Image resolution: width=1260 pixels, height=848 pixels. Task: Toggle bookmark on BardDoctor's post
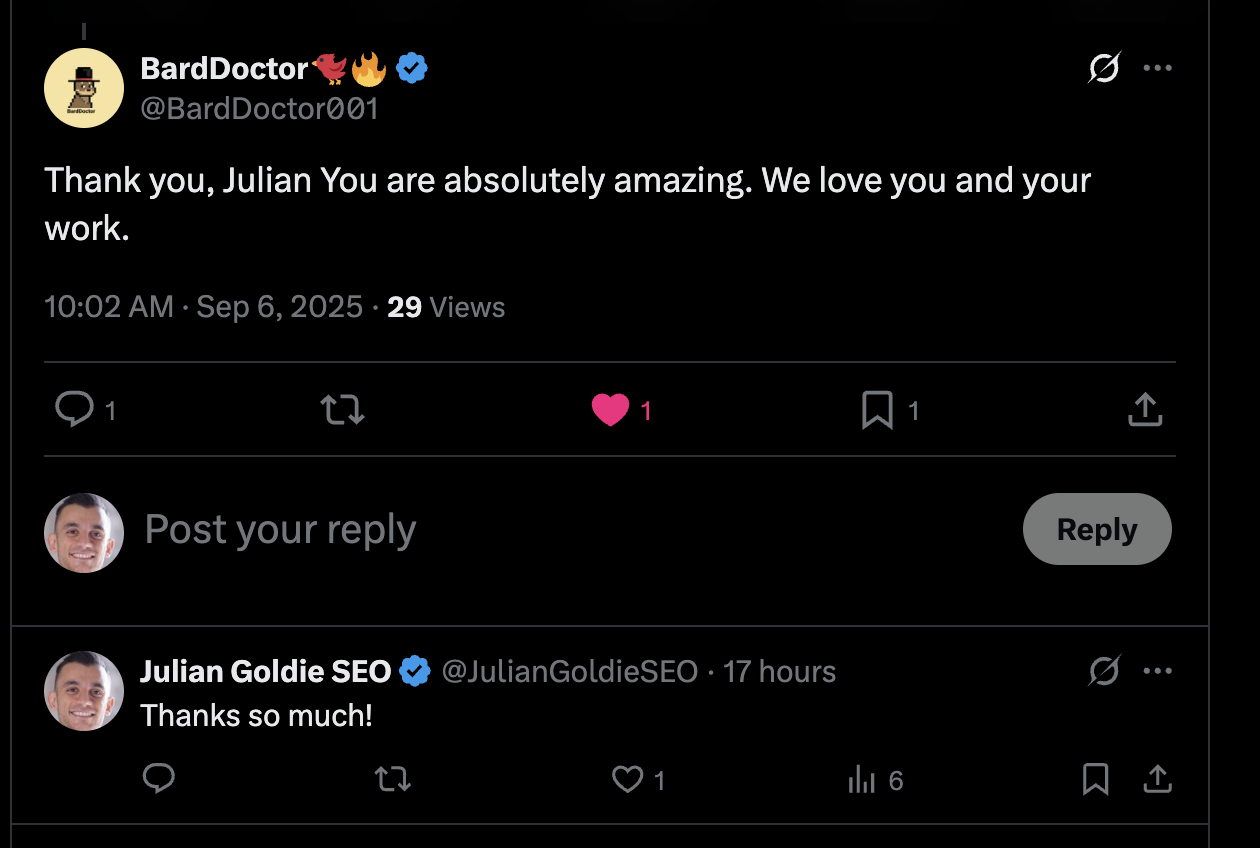[x=877, y=410]
